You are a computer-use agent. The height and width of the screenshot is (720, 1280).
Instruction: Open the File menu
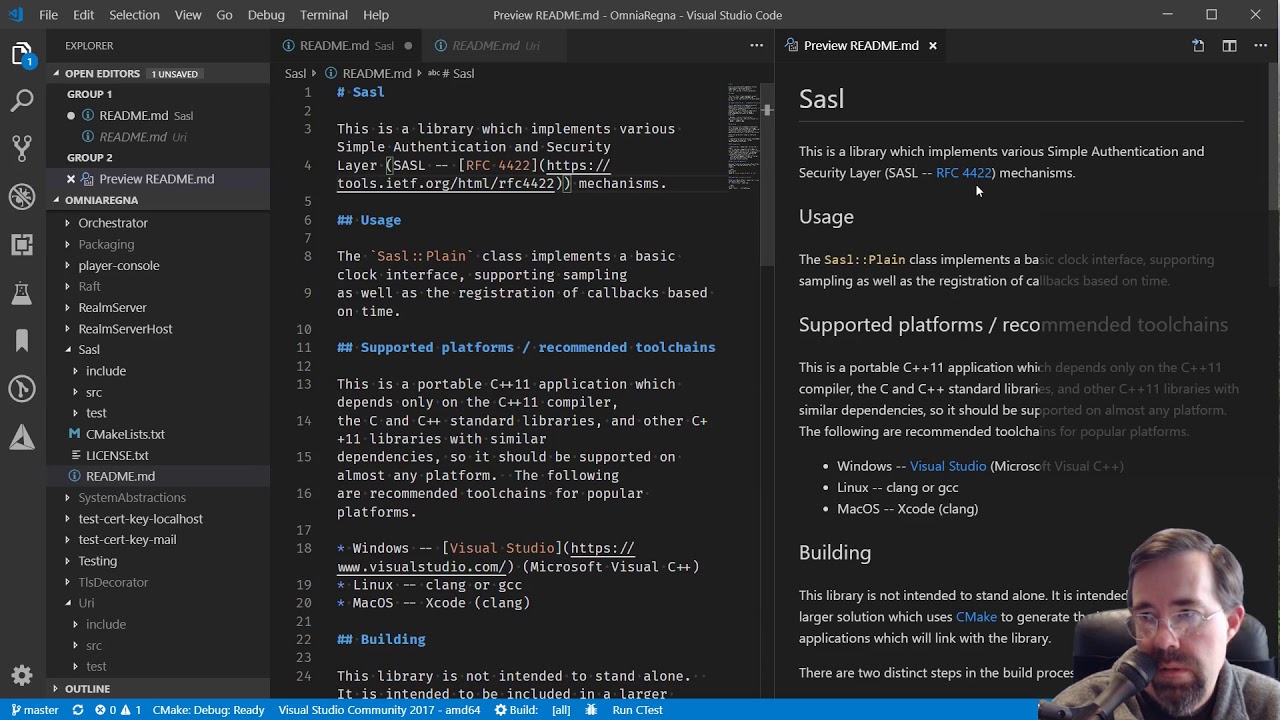[x=48, y=15]
